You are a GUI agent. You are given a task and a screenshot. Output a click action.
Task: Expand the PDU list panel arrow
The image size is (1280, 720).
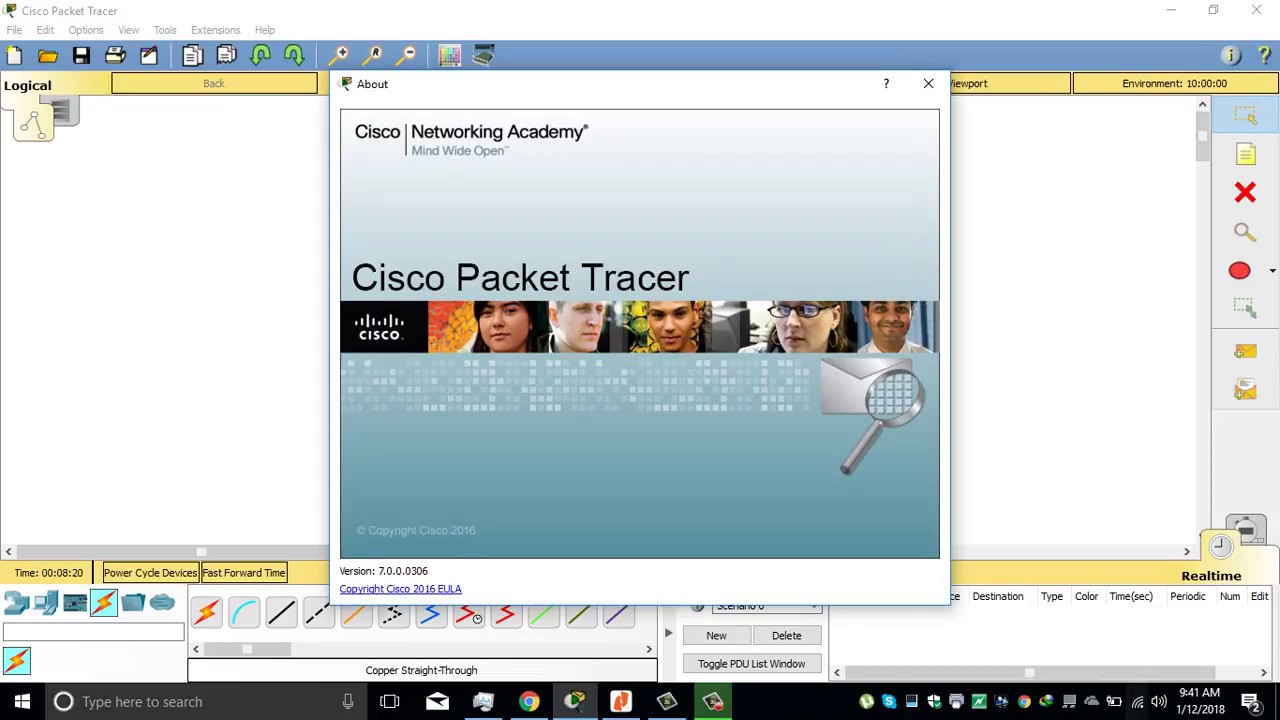668,633
